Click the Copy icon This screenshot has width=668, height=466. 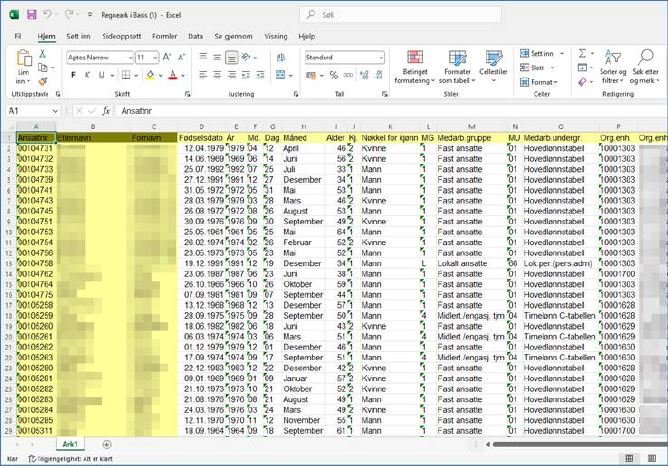point(43,67)
